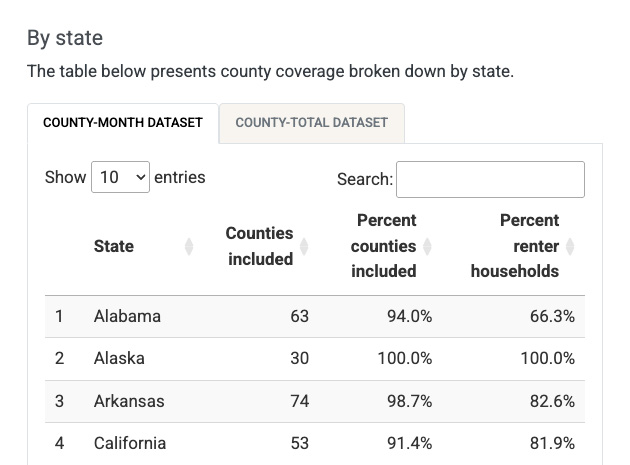Click Alaska's 30 counties value
630x465 pixels.
click(x=299, y=358)
